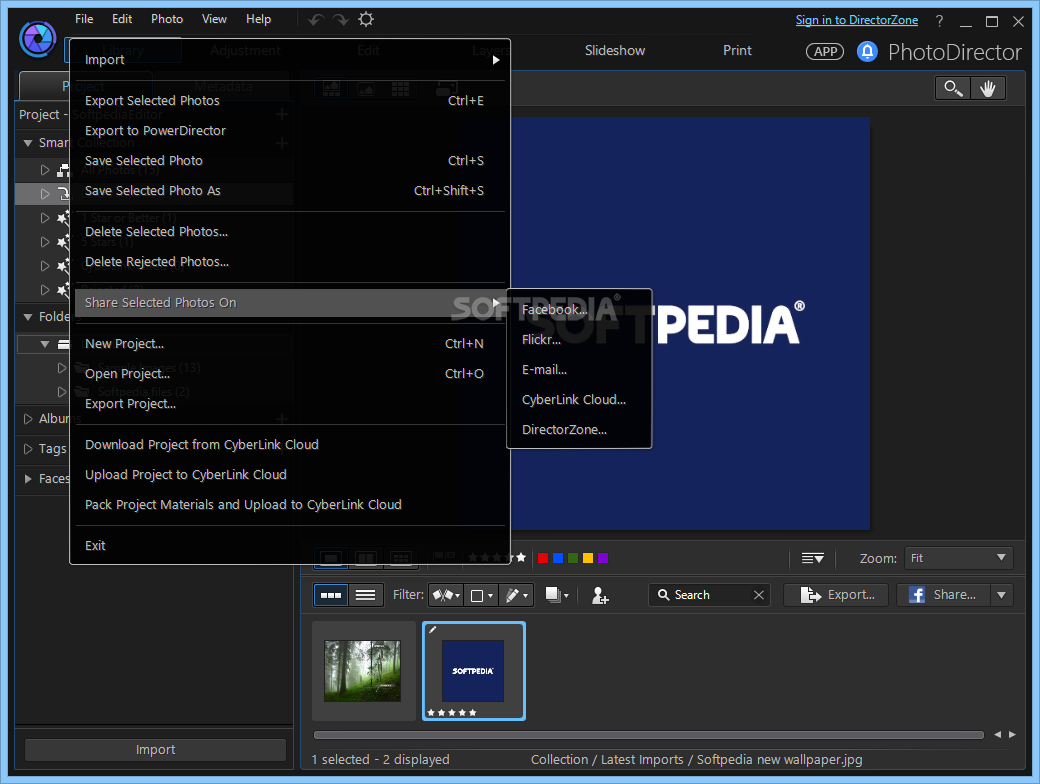Apply the green color label
This screenshot has height=784, width=1040.
coord(572,558)
